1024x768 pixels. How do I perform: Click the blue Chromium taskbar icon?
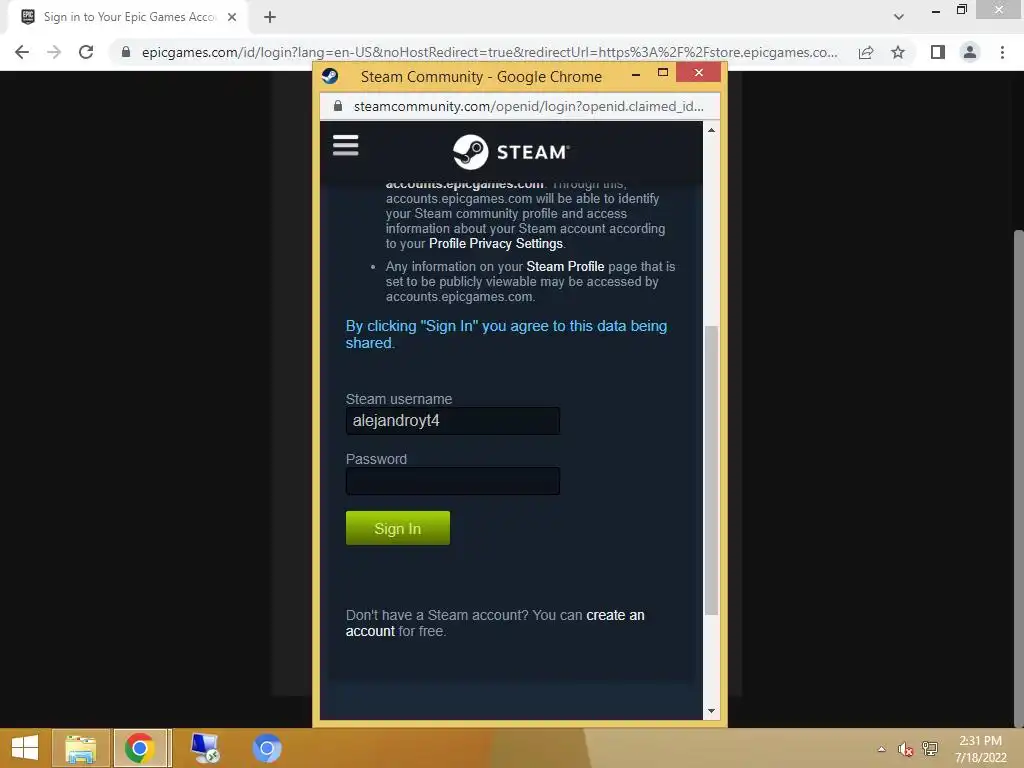[266, 748]
